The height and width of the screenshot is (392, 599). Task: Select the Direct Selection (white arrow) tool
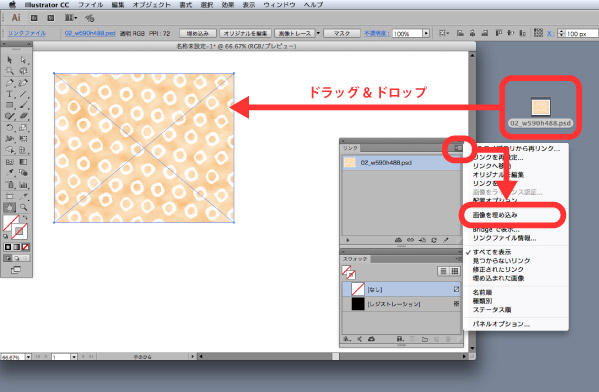coord(23,60)
